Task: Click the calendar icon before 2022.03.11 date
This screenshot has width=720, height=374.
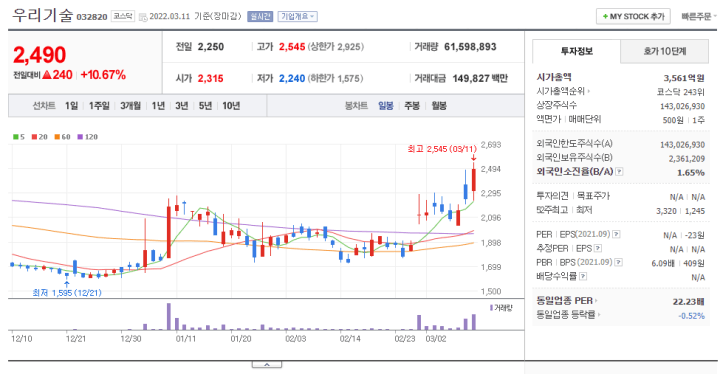Action: (143, 17)
